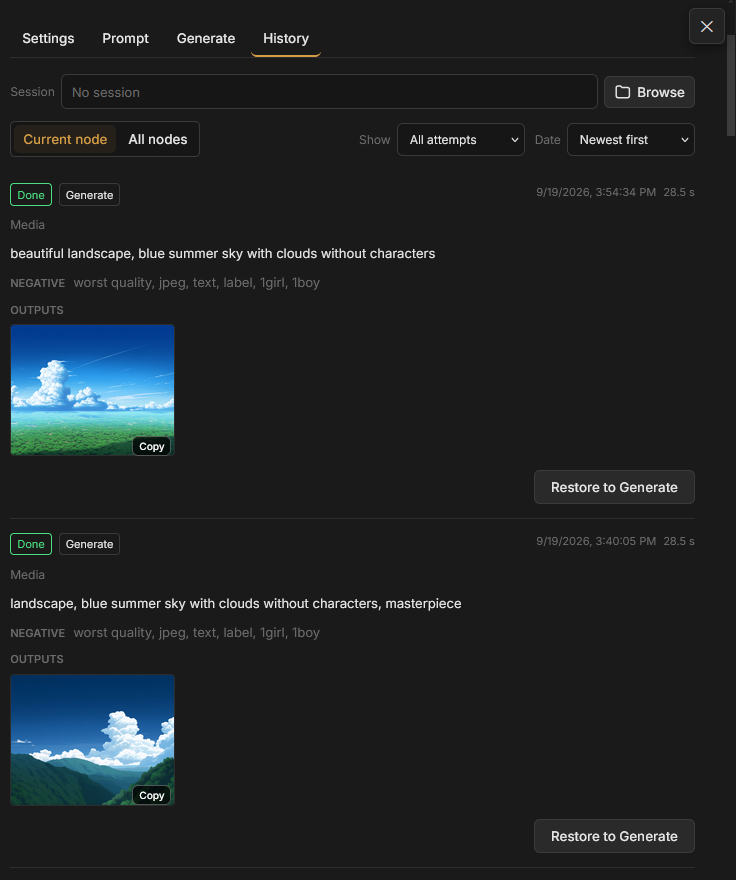Click the OUTPUTS label in the first entry

[37, 310]
